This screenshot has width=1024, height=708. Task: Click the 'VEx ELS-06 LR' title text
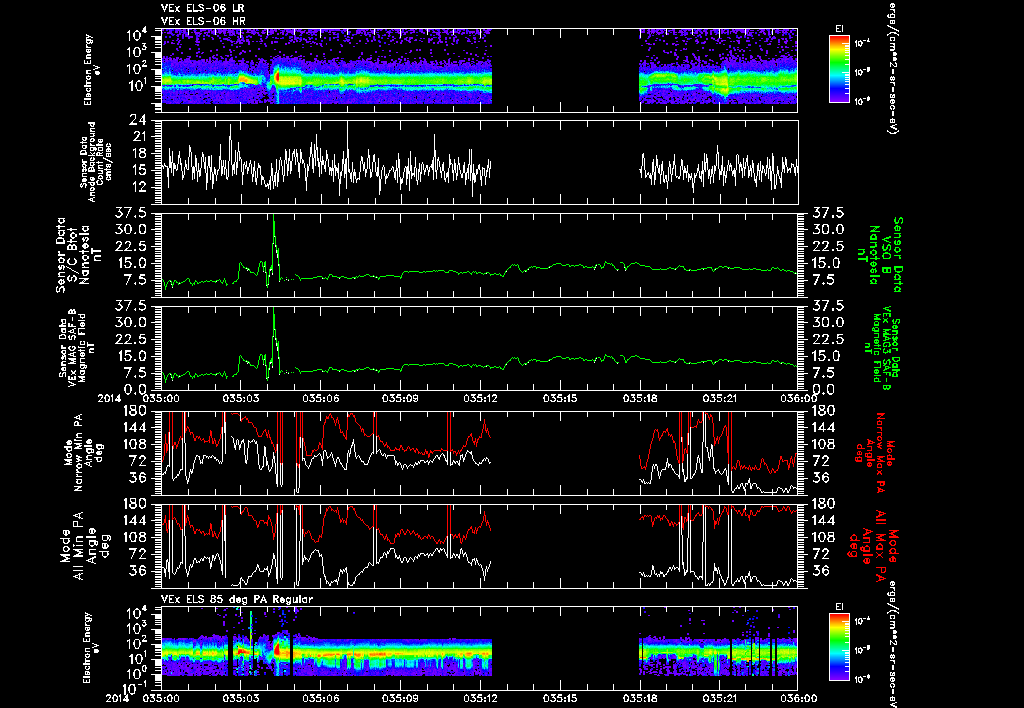(x=202, y=8)
